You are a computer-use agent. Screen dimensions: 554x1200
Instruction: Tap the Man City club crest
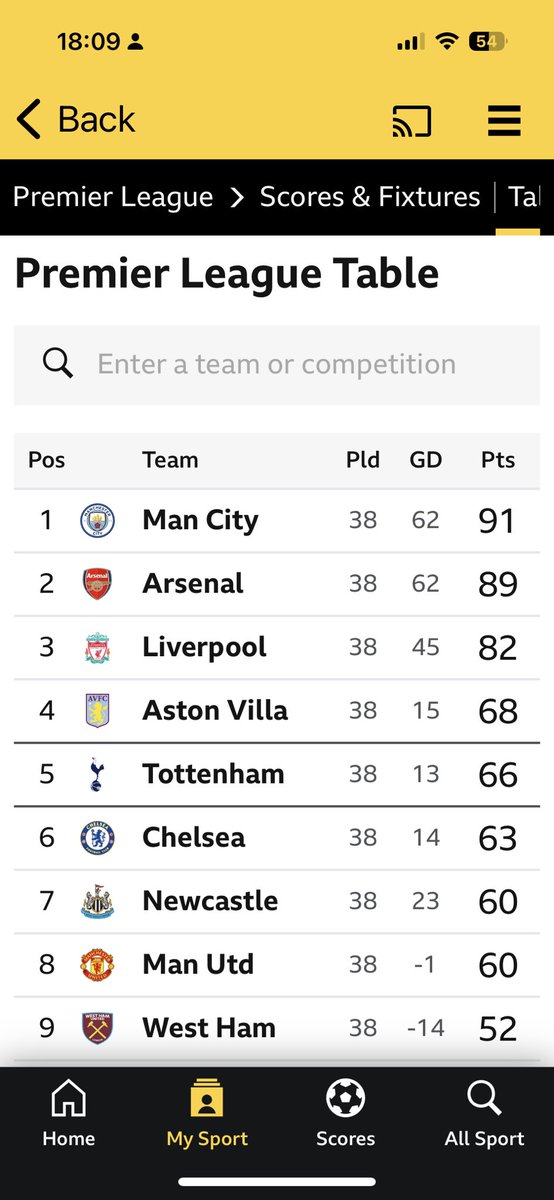tap(97, 520)
